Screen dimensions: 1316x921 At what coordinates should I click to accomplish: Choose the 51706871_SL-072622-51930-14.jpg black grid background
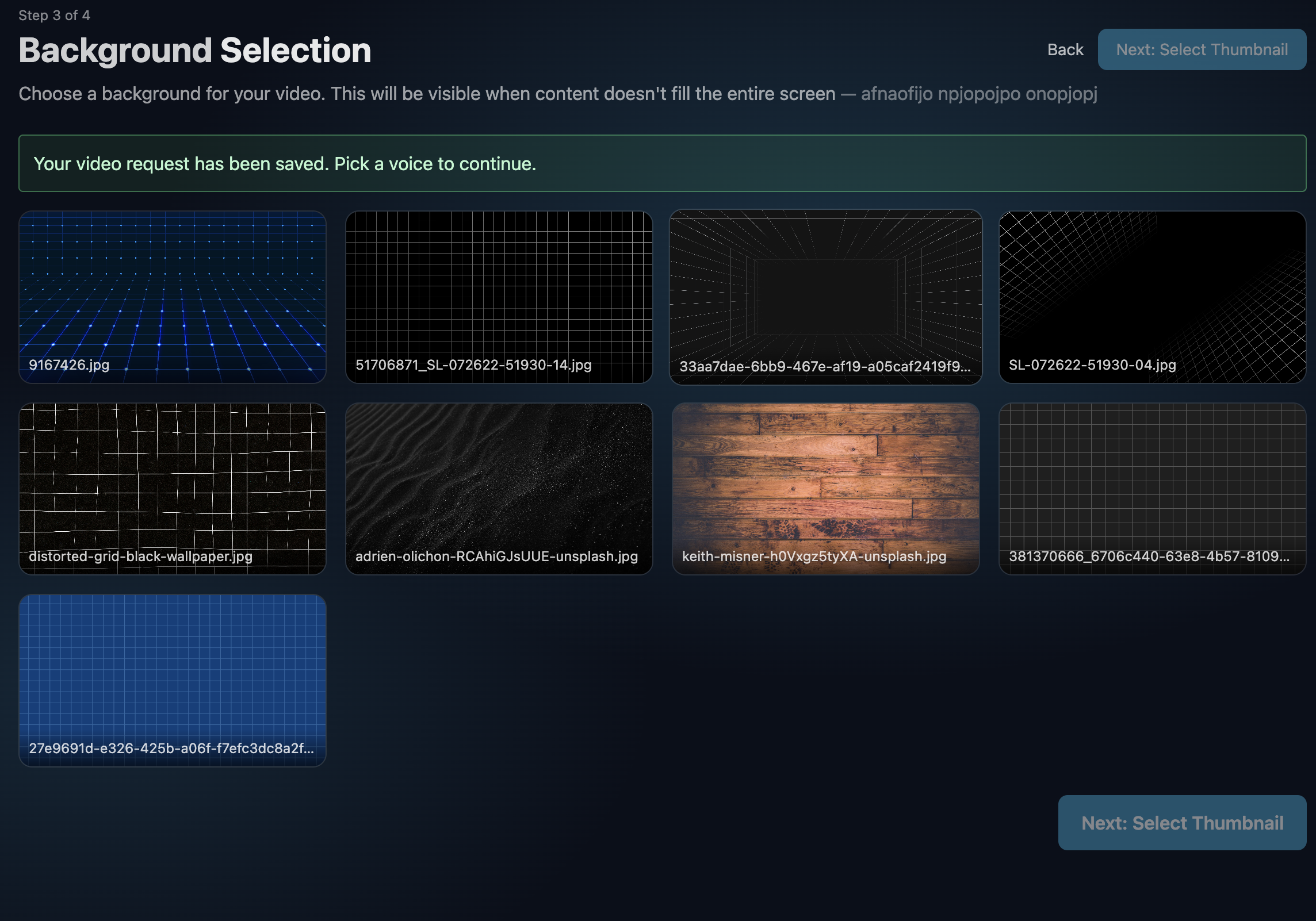click(x=499, y=287)
